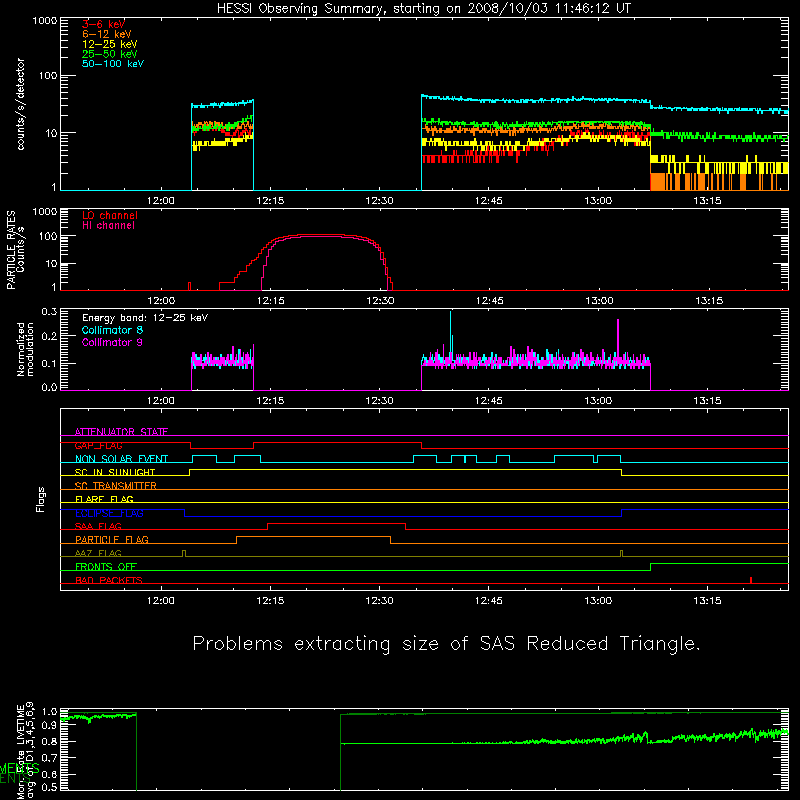
Task: Select the Collimator 8 legend label
Action: click(x=112, y=330)
